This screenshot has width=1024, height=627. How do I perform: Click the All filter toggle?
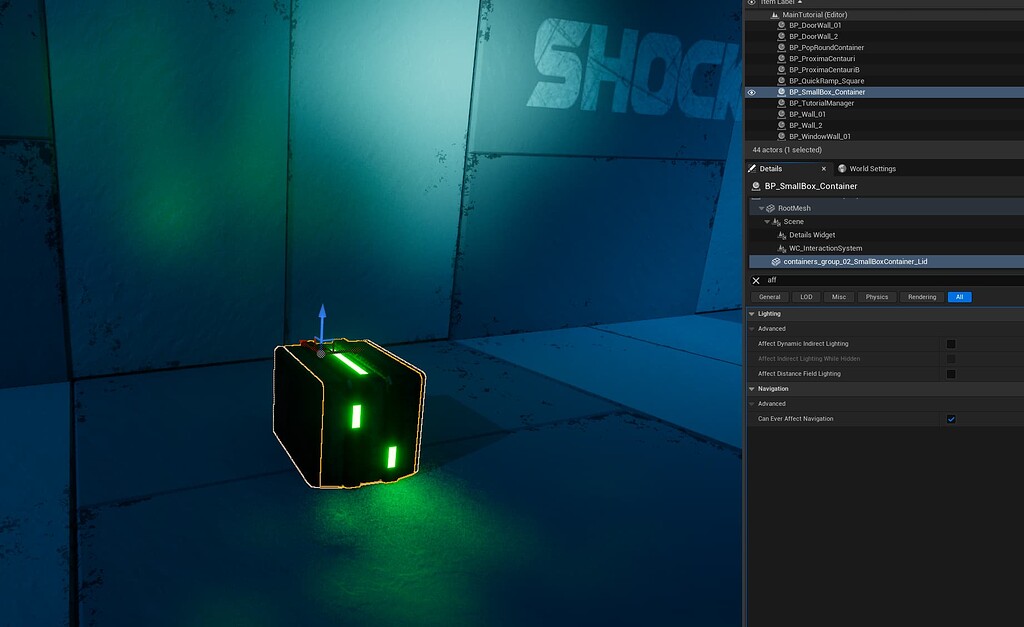[x=959, y=296]
